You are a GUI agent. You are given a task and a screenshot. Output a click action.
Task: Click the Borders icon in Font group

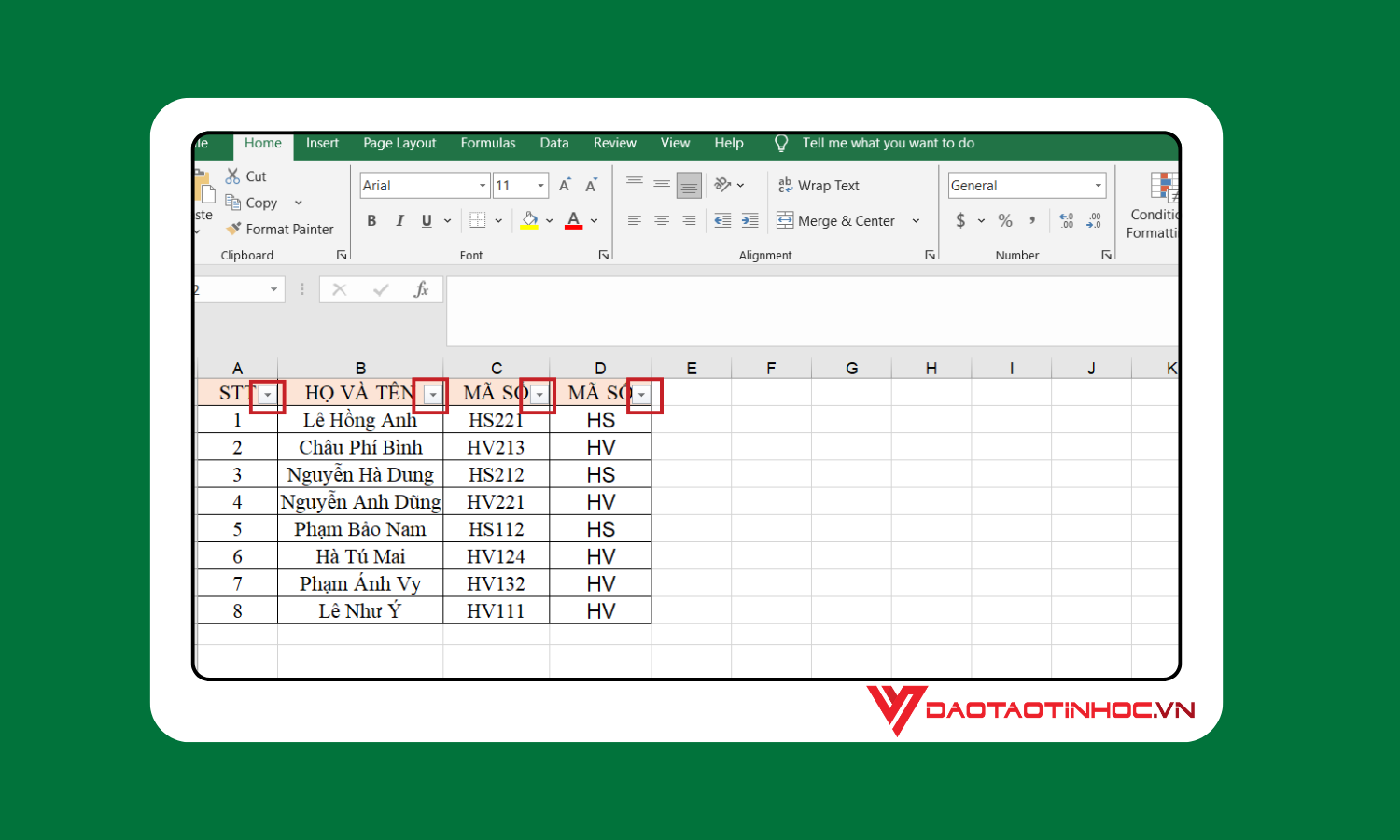pos(477,220)
